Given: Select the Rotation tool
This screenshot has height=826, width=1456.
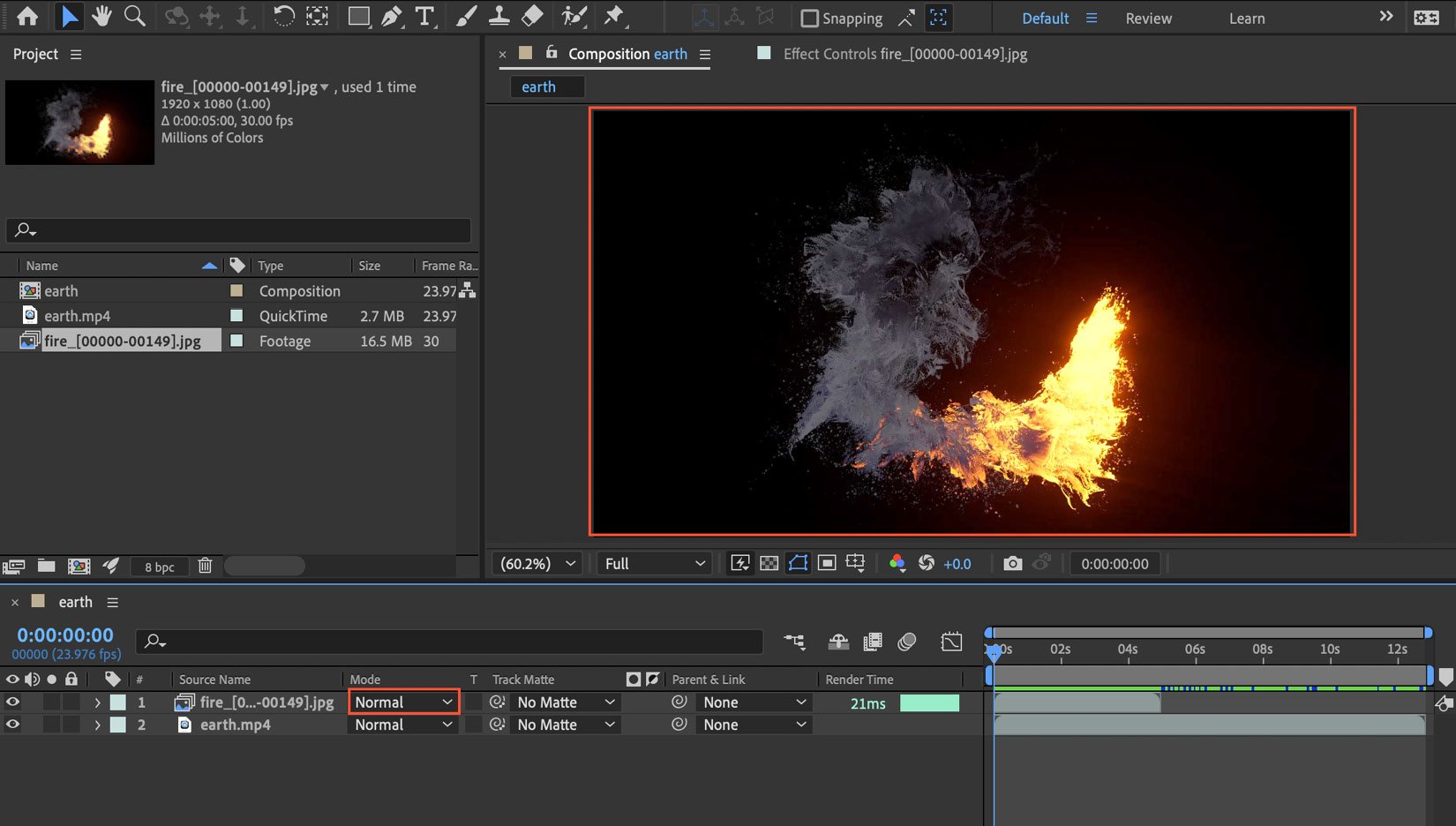Looking at the screenshot, I should tap(283, 16).
